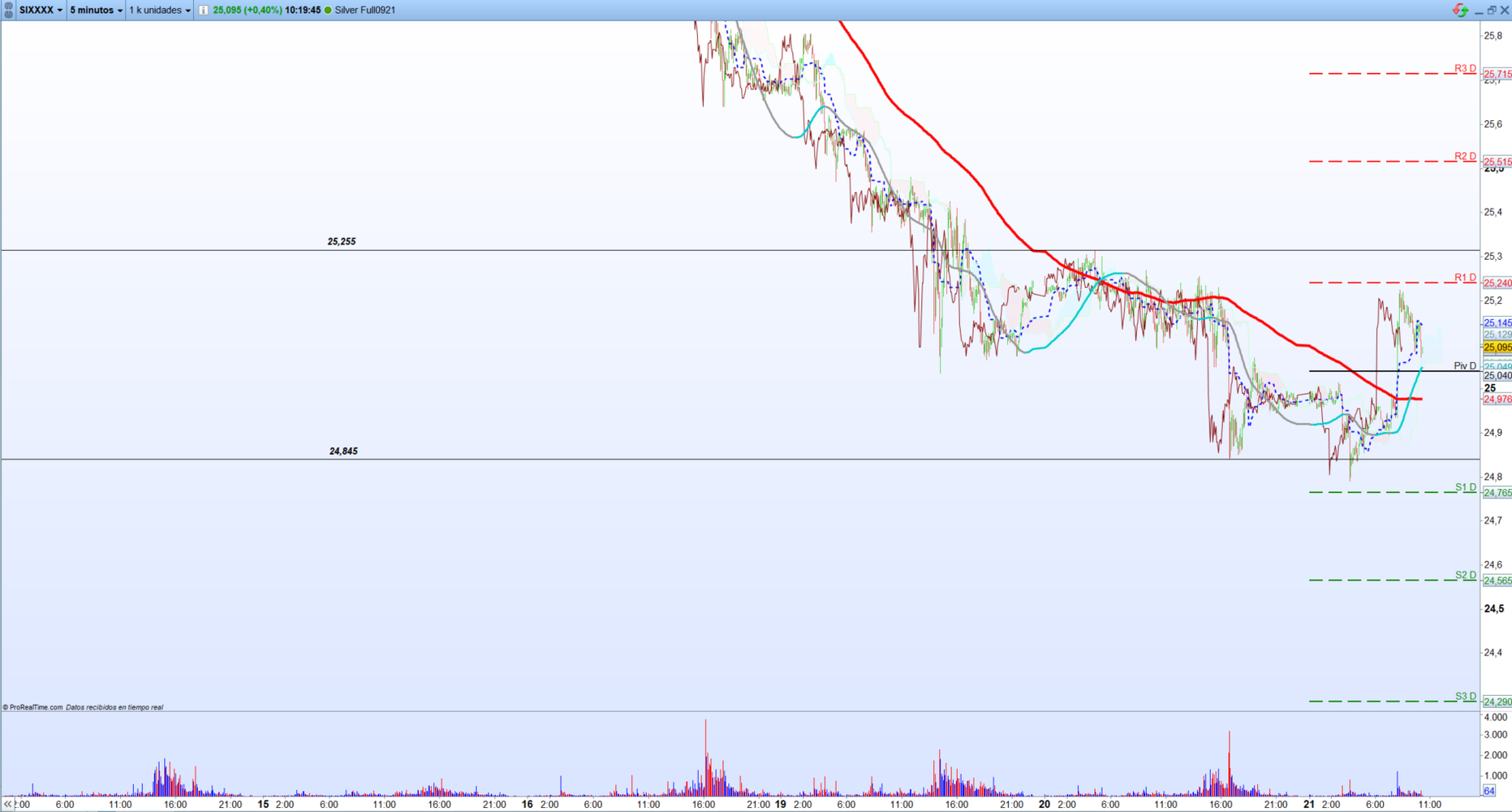Click the 25,515 price tag on axis
Image resolution: width=1512 pixels, height=812 pixels.
pyautogui.click(x=1497, y=162)
